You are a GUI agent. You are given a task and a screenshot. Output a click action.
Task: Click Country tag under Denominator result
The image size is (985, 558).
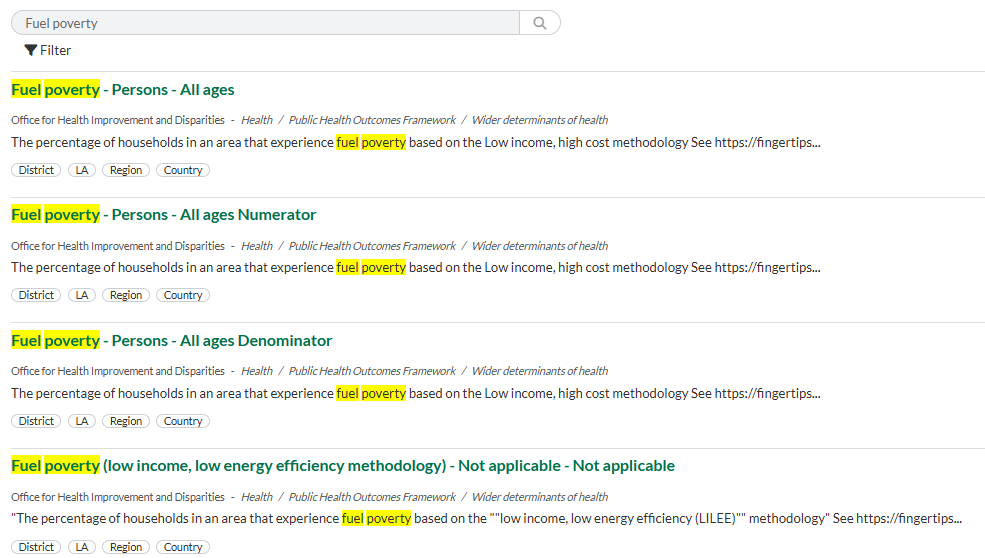pos(183,421)
